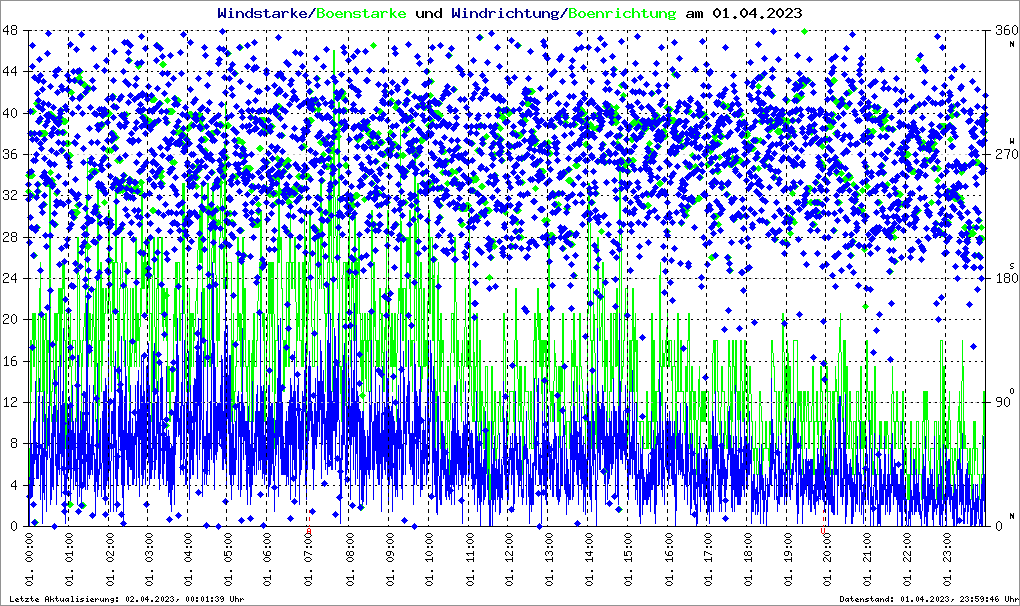The height and width of the screenshot is (606, 1020).
Task: Click the '01. 07:00' time axis label
Action: click(x=308, y=559)
